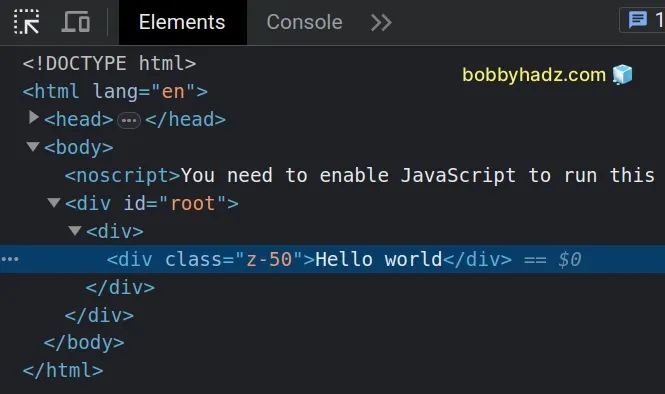Click the closing </head> tag text
The height and width of the screenshot is (394, 665).
click(185, 120)
